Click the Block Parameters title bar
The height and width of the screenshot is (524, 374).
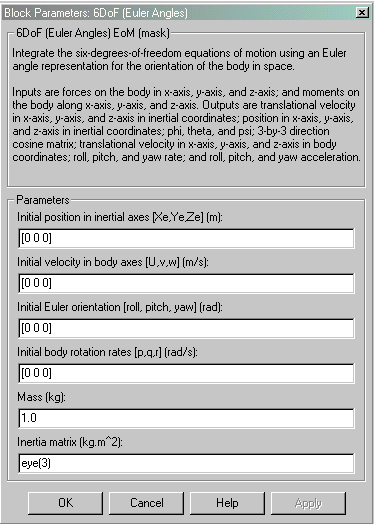[179, 13]
